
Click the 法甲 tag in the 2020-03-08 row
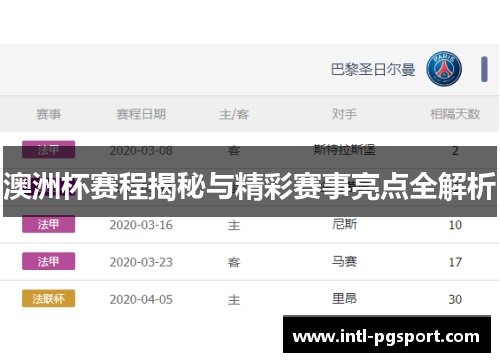point(49,150)
